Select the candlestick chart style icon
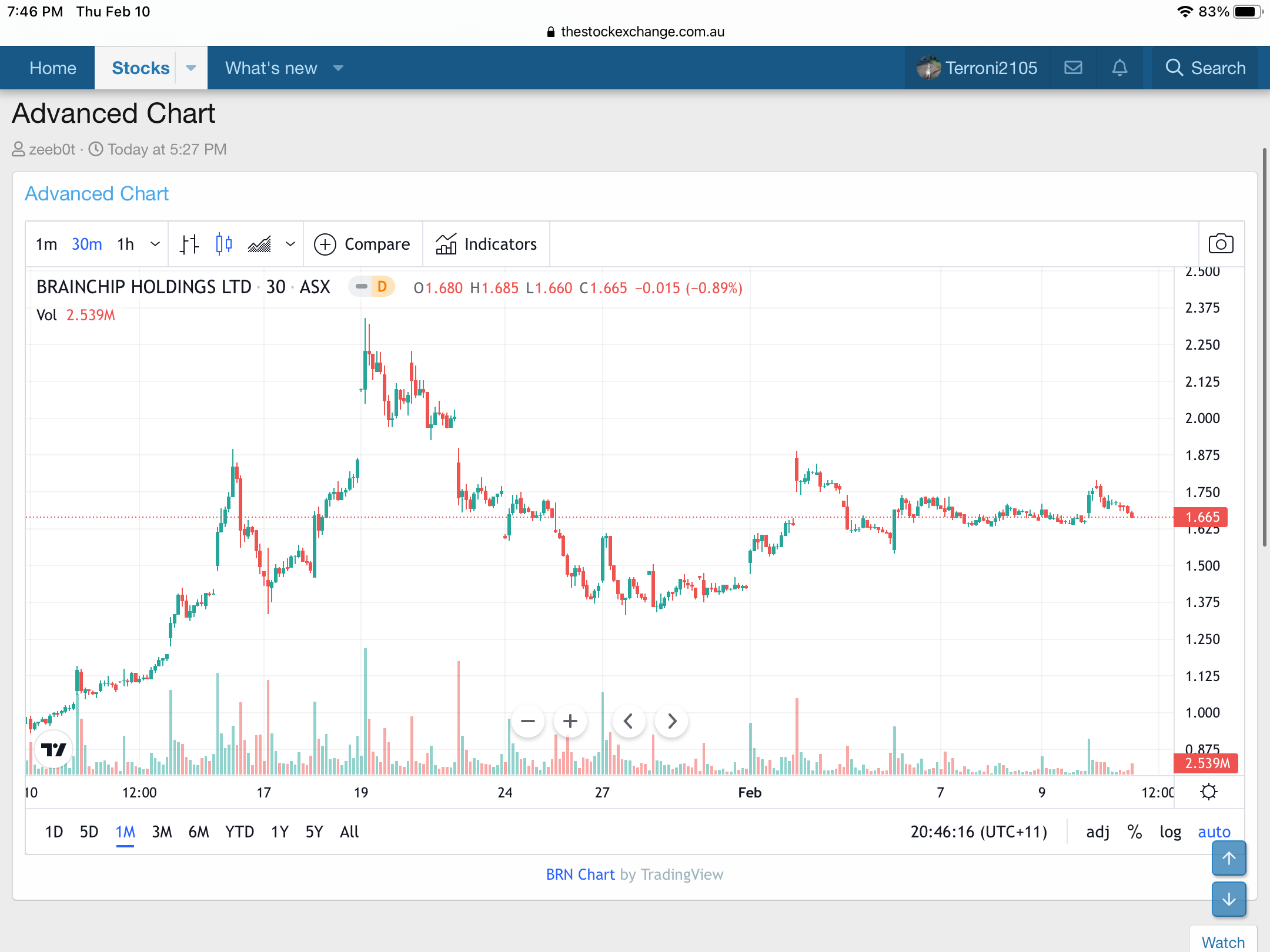Screen dimensions: 1270x952 coord(224,244)
